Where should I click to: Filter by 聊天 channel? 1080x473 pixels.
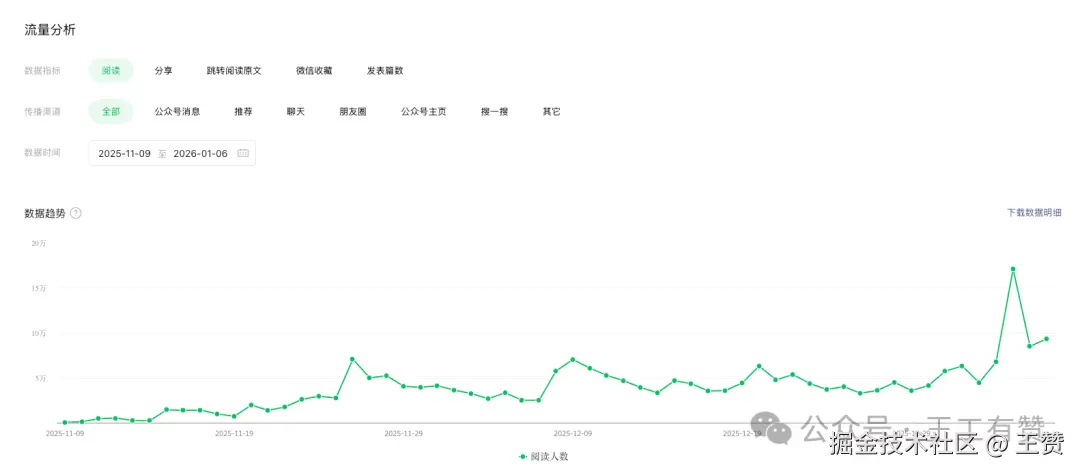click(295, 111)
